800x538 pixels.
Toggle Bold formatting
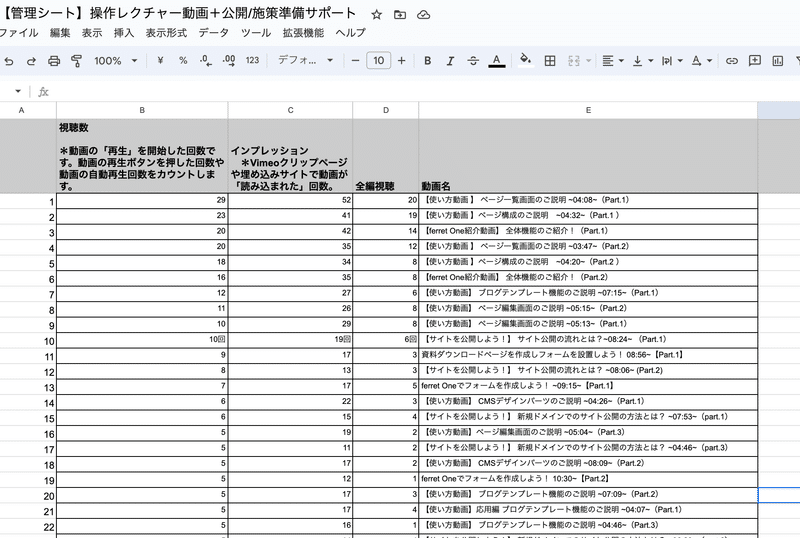[428, 60]
